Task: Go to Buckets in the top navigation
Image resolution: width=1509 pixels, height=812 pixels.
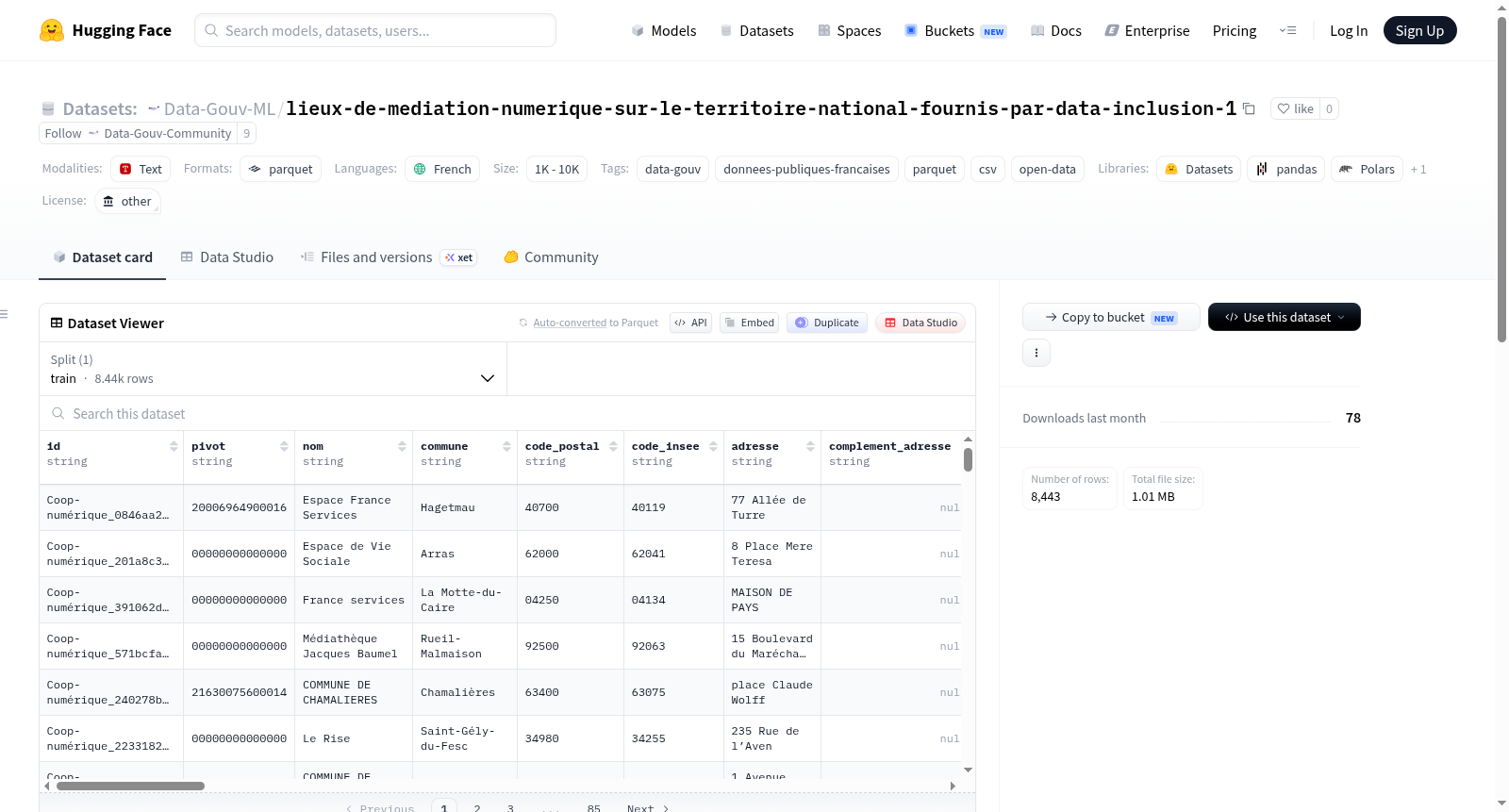Action: (955, 31)
